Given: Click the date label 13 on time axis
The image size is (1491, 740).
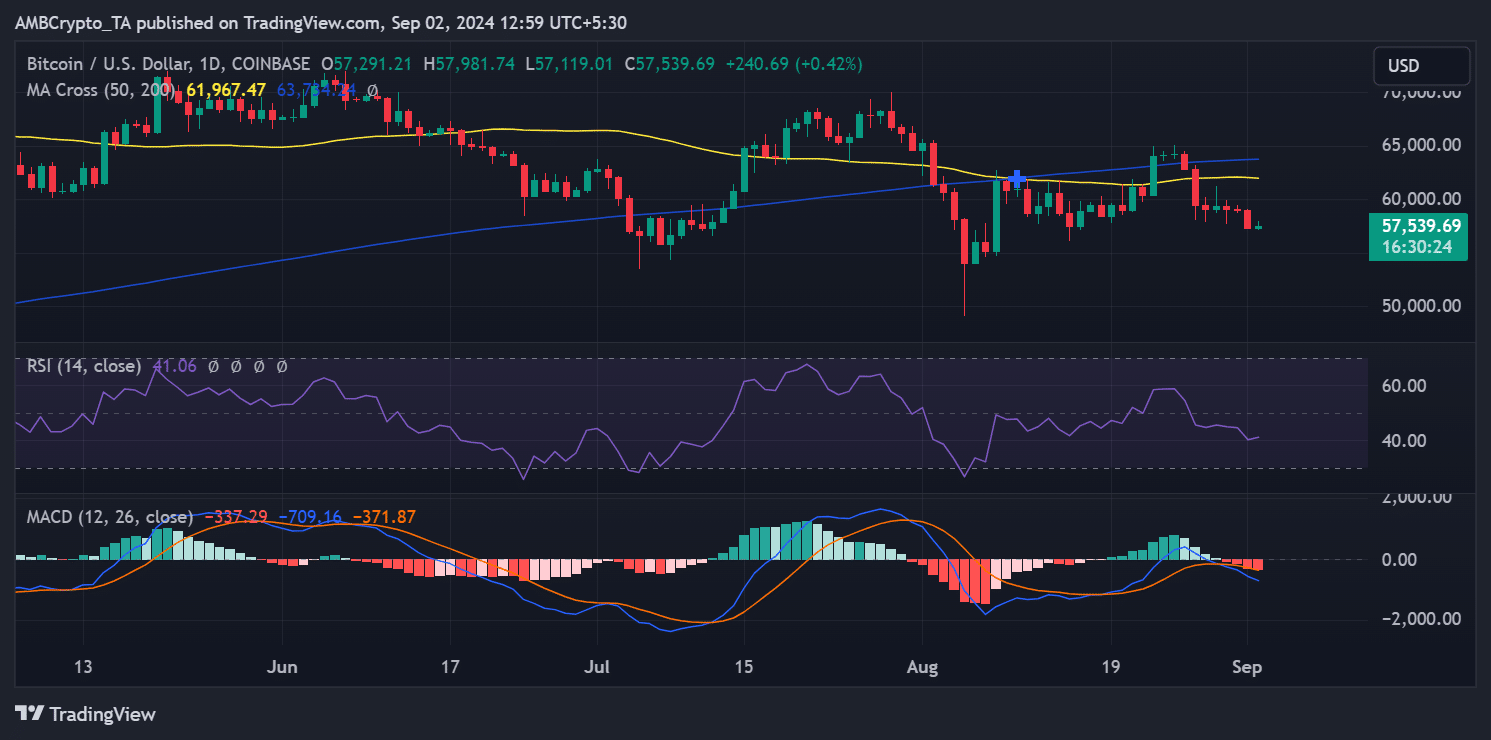Looking at the screenshot, I should (x=83, y=666).
